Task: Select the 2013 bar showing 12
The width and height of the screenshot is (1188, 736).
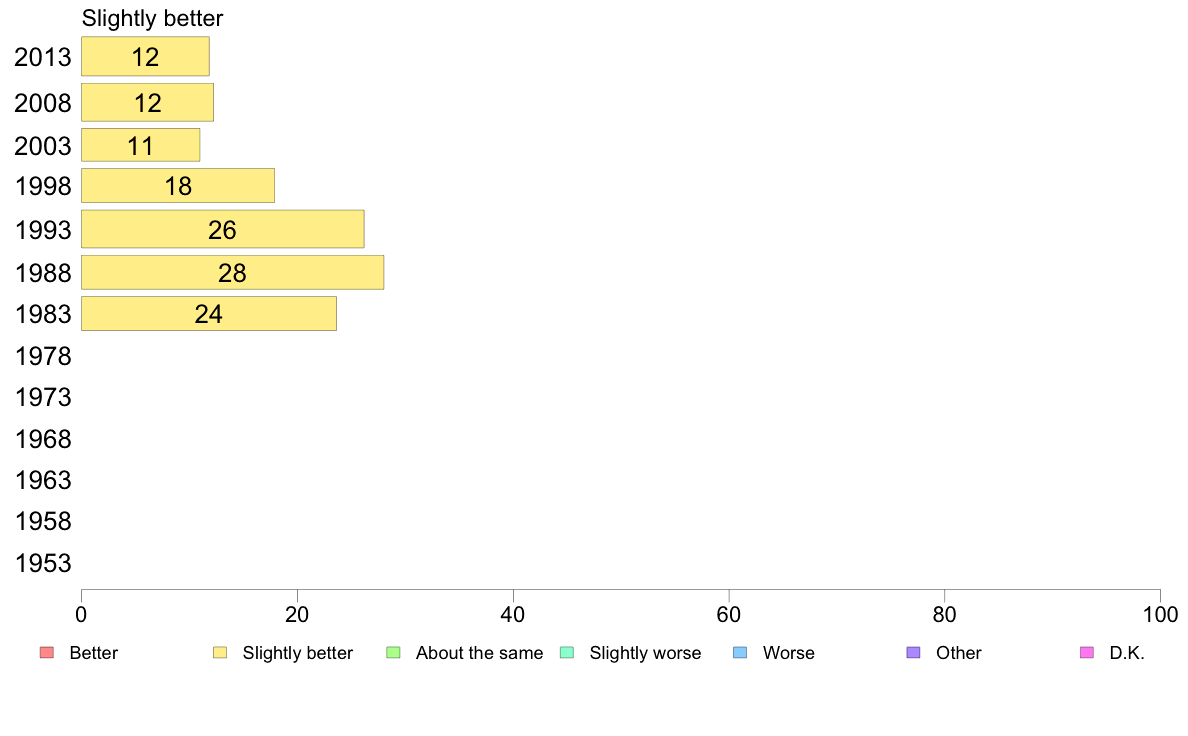Action: point(145,57)
